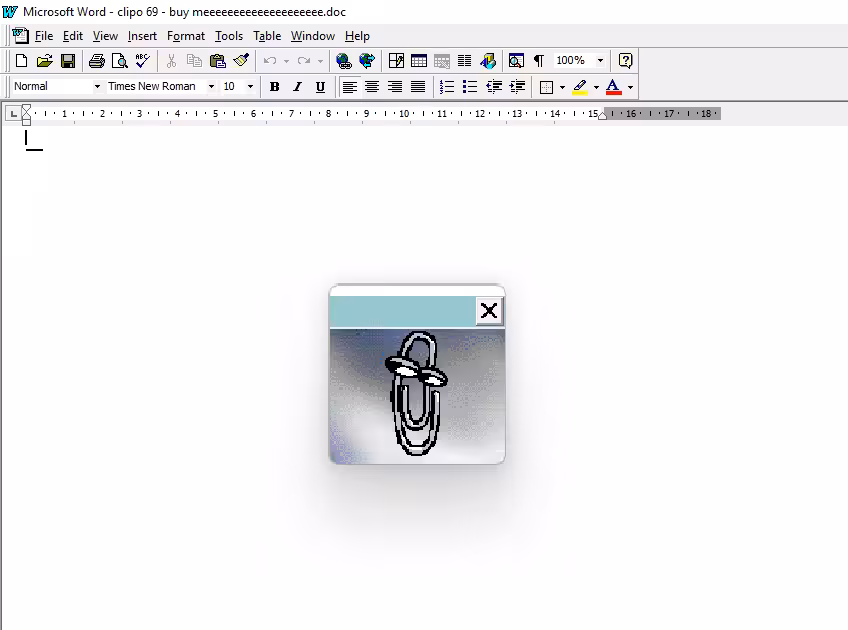Open the File menu
The image size is (848, 630).
point(44,36)
